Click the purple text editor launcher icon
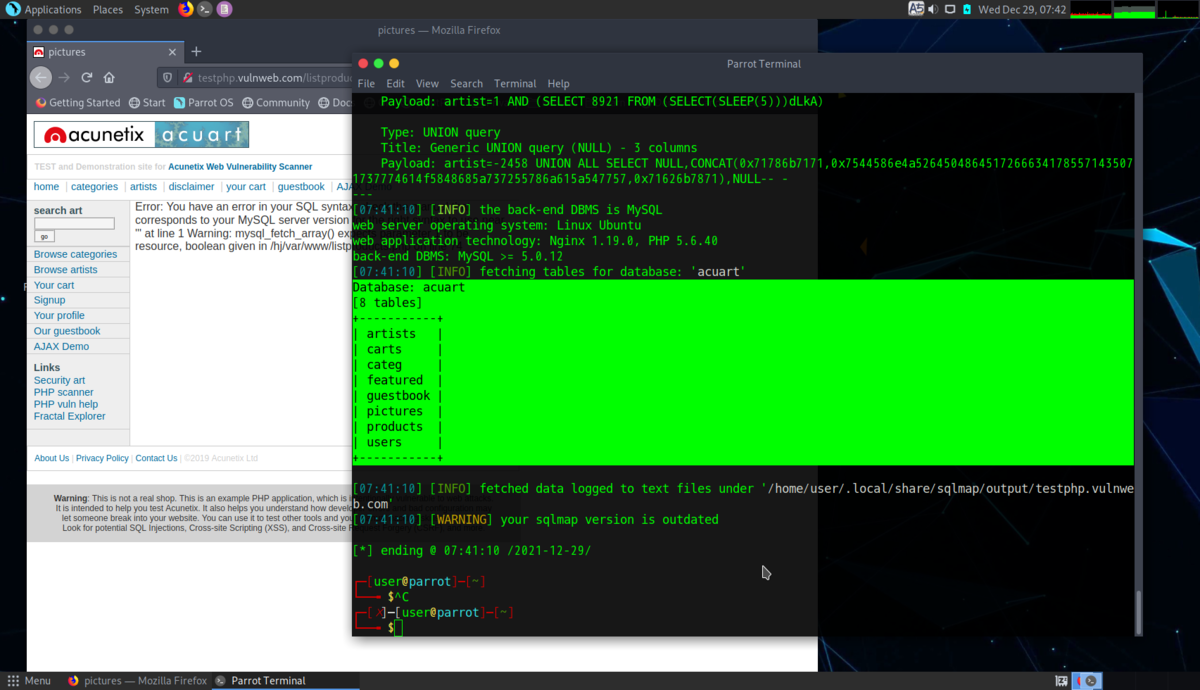 click(x=224, y=9)
